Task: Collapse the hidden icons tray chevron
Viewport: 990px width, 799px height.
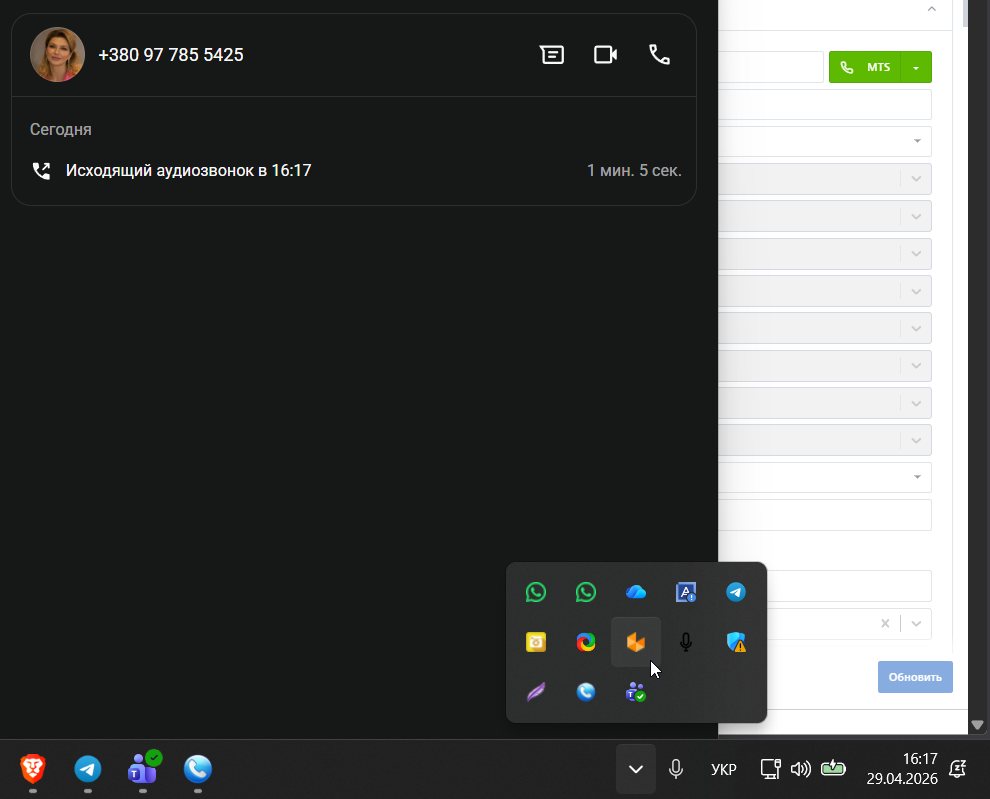Action: tap(636, 769)
